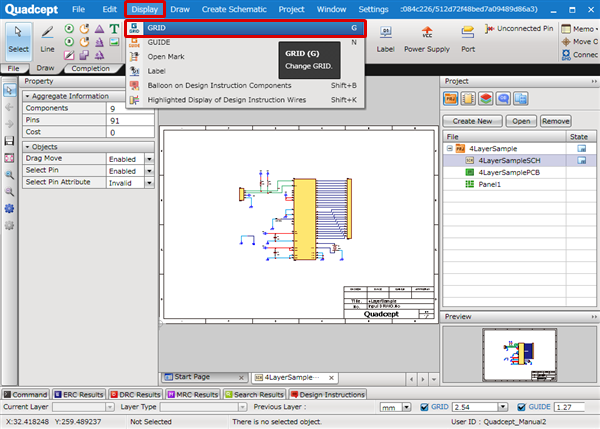Open GRID value 2.54 dropdown
The width and height of the screenshot is (600, 429).
click(x=503, y=407)
